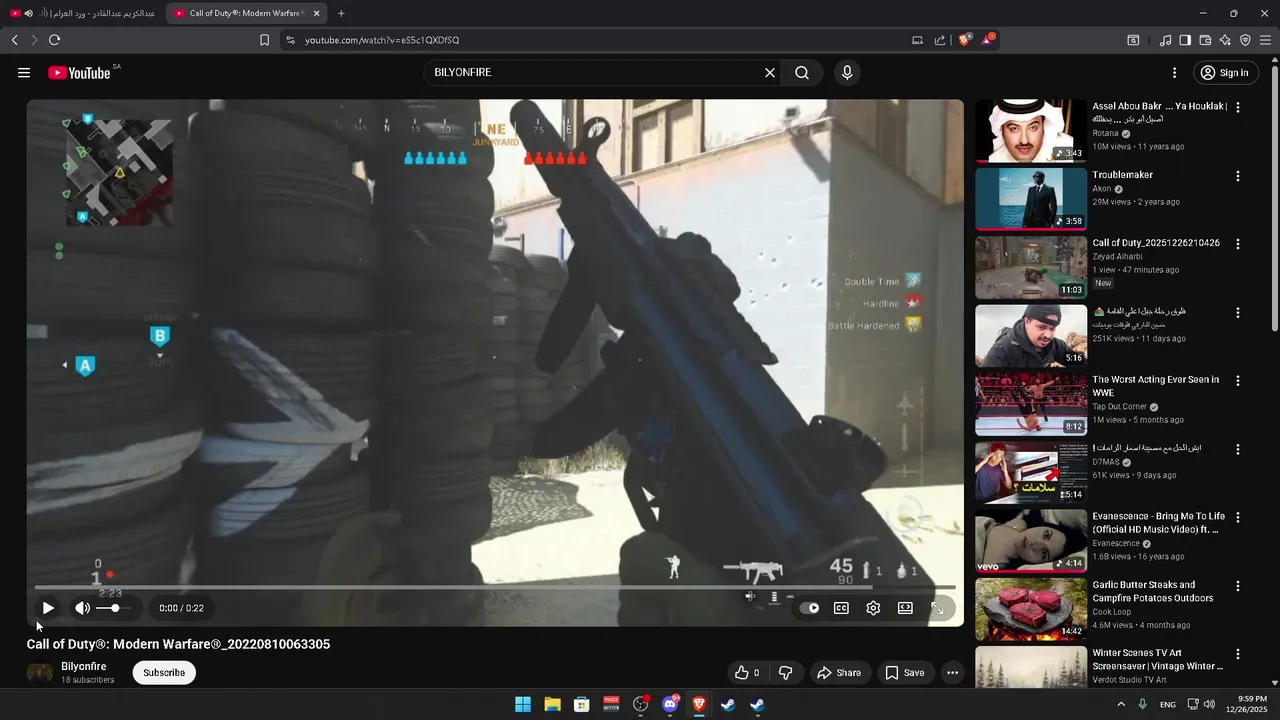Toggle the browser sidebar panel
The height and width of the screenshot is (720, 1280).
(x=1185, y=40)
